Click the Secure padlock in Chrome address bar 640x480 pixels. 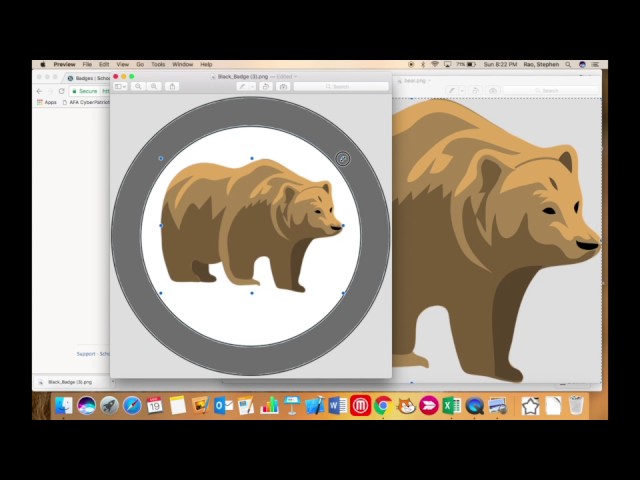[x=75, y=91]
